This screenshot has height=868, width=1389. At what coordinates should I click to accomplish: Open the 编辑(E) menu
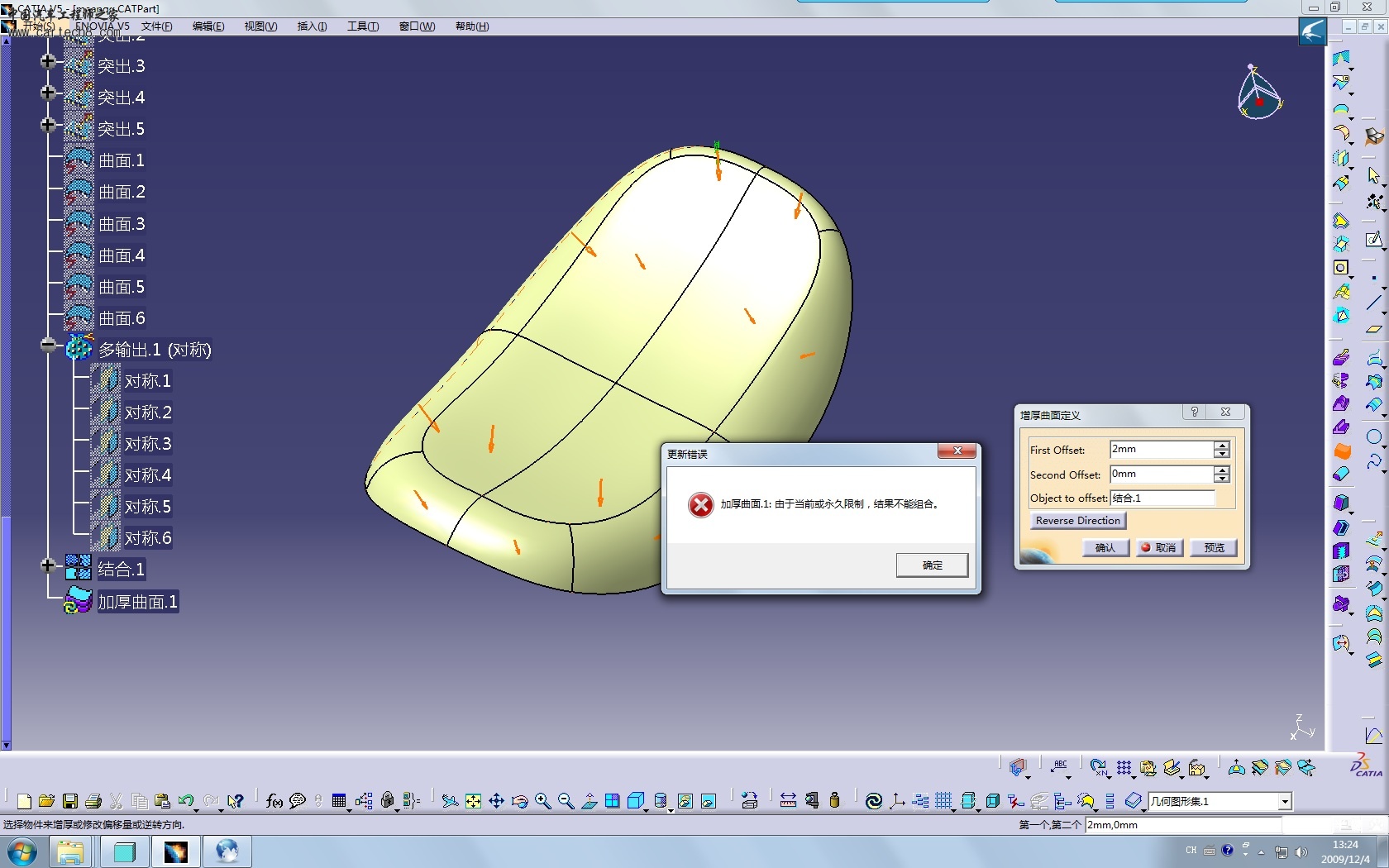click(x=208, y=26)
